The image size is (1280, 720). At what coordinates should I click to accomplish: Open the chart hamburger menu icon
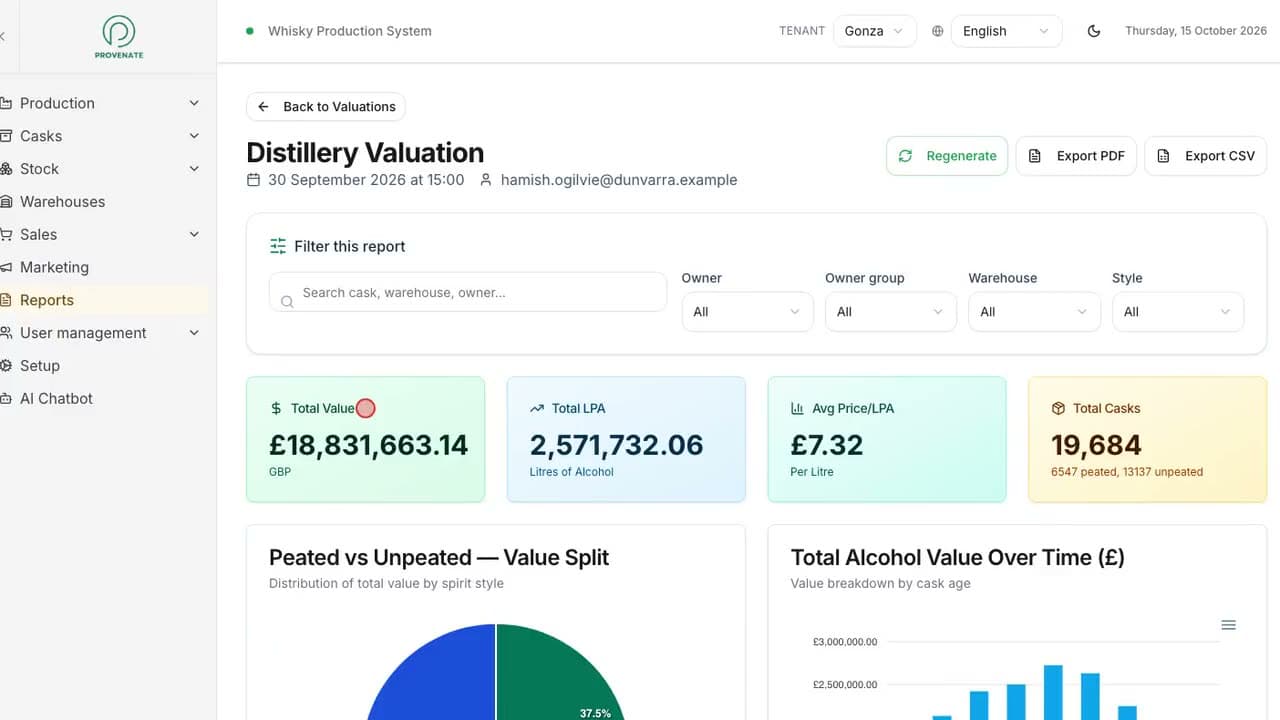[x=1229, y=625]
